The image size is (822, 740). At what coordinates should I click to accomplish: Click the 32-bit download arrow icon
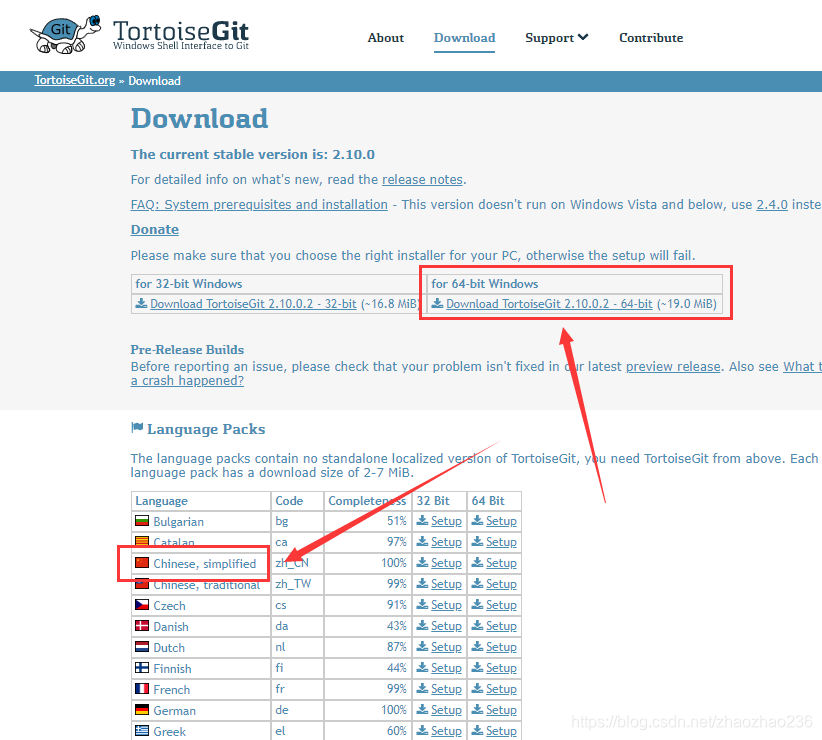141,303
